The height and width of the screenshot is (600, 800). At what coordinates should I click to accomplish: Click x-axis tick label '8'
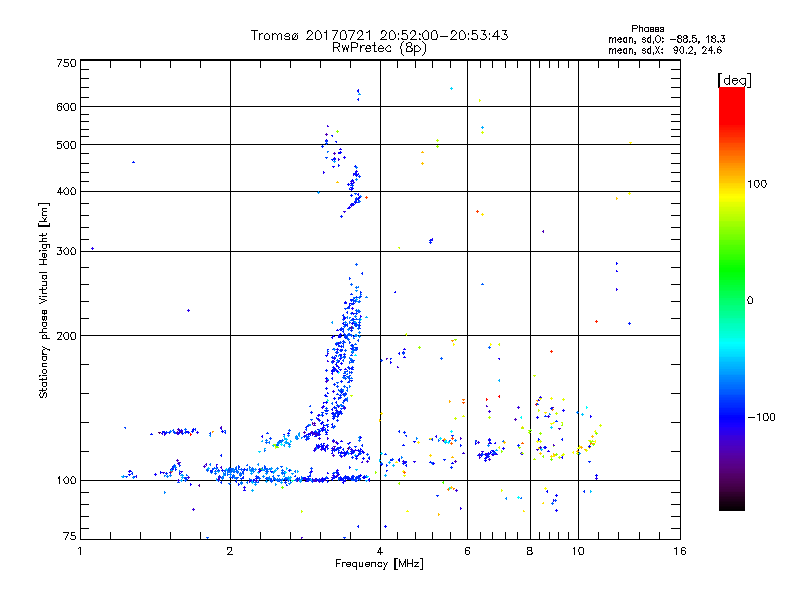[530, 551]
